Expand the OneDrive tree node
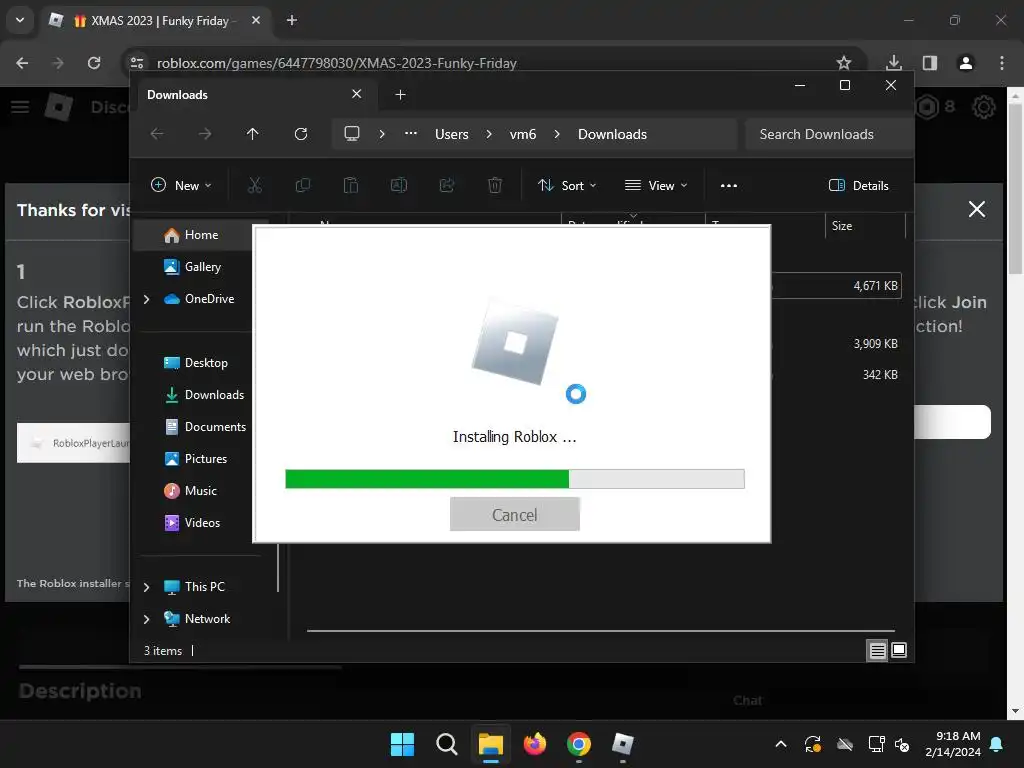Image resolution: width=1024 pixels, height=768 pixels. 146,299
